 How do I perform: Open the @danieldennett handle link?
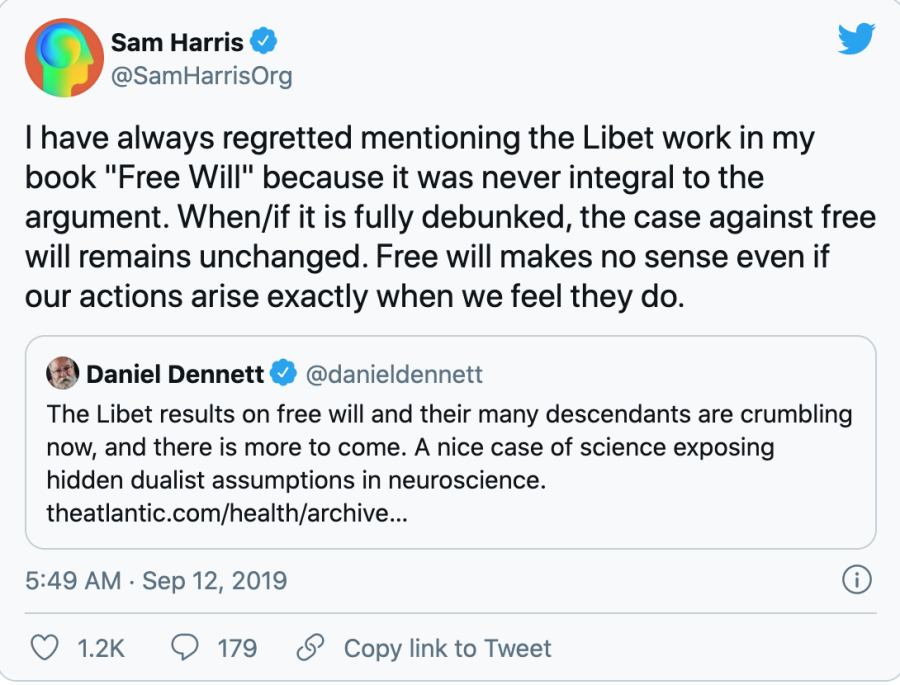pos(393,375)
